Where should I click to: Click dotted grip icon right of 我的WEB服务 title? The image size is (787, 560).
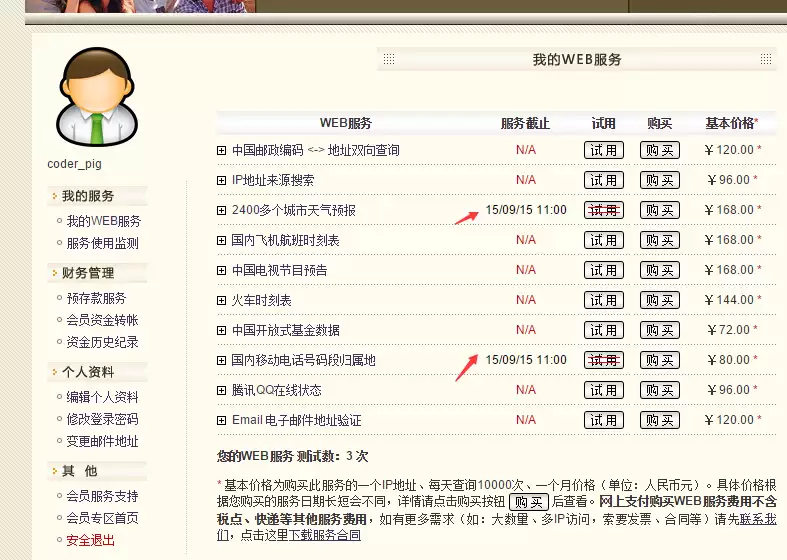(766, 59)
